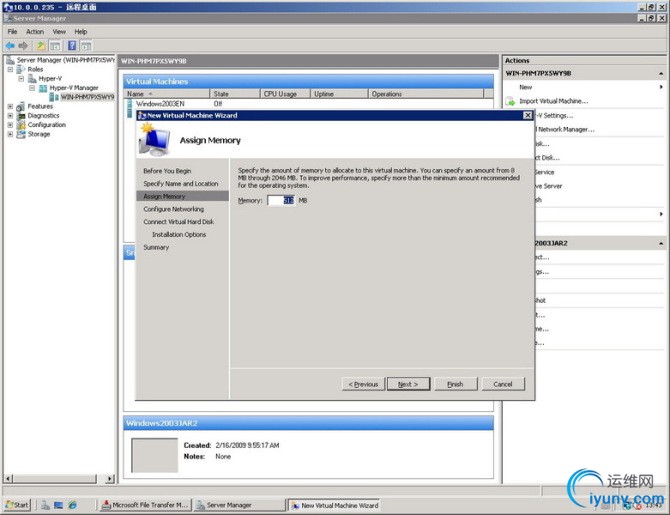Open the File menu
Viewport: 670px width, 515px height.
pos(12,32)
